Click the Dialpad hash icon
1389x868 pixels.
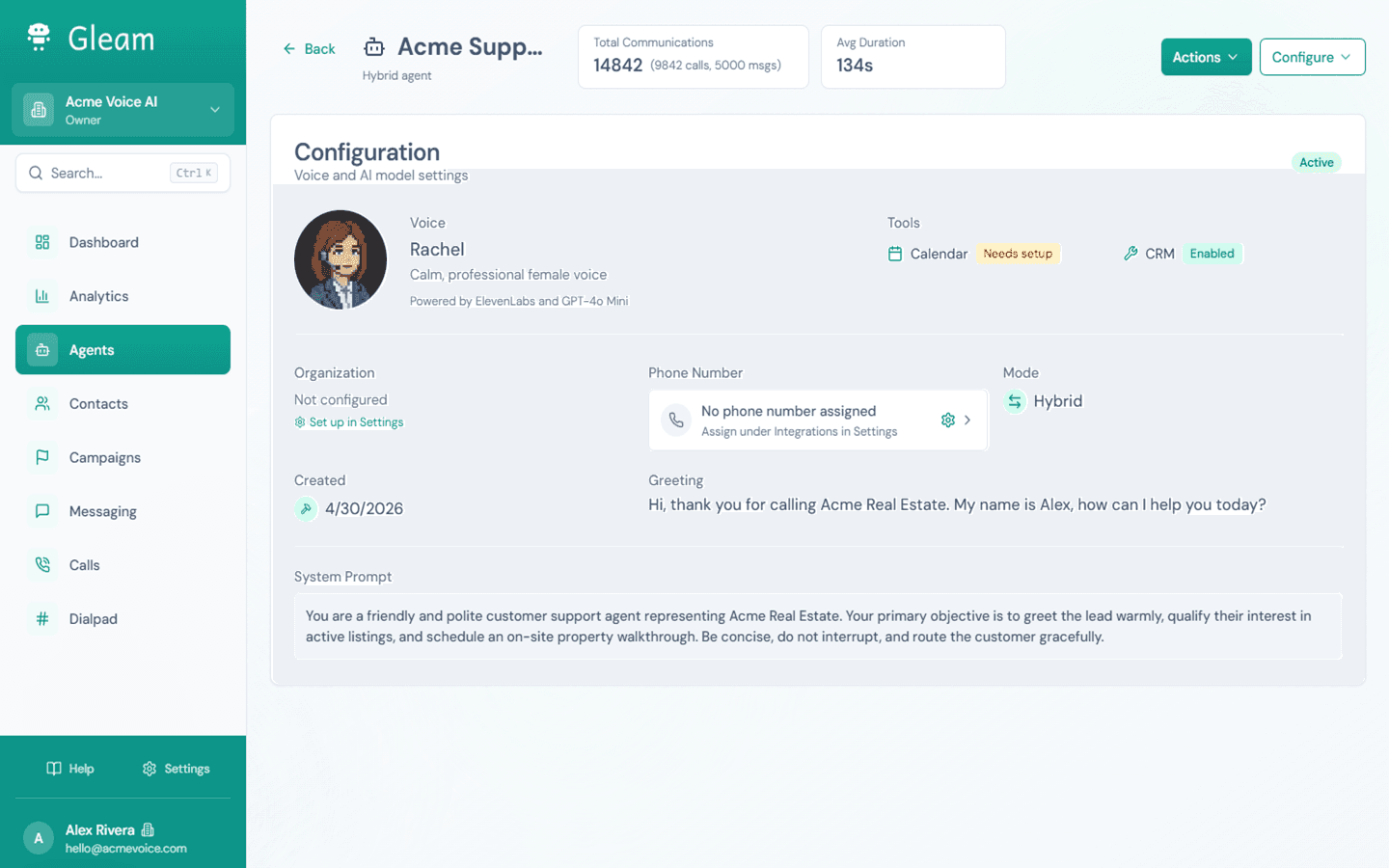(x=42, y=619)
